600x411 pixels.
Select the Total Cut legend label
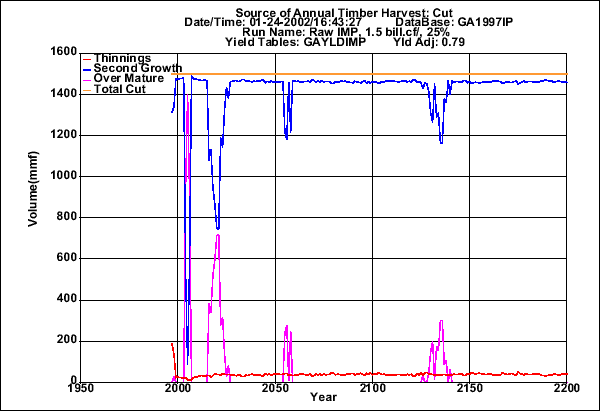tap(115, 91)
